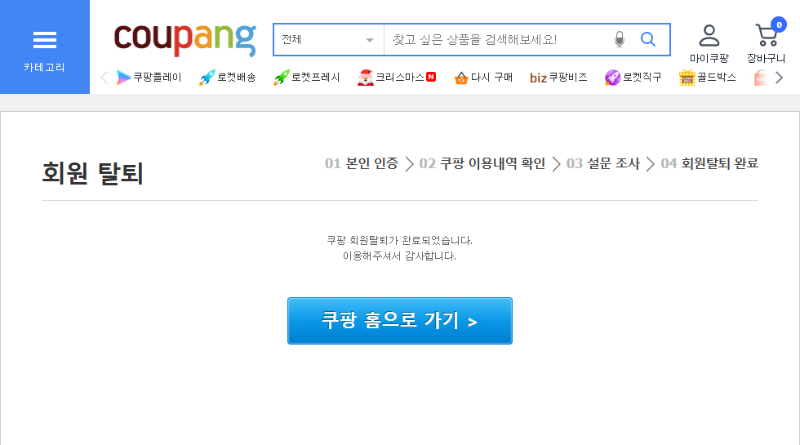The height and width of the screenshot is (445, 800).
Task: Open the 카테고리 hamburger menu
Action: (44, 47)
